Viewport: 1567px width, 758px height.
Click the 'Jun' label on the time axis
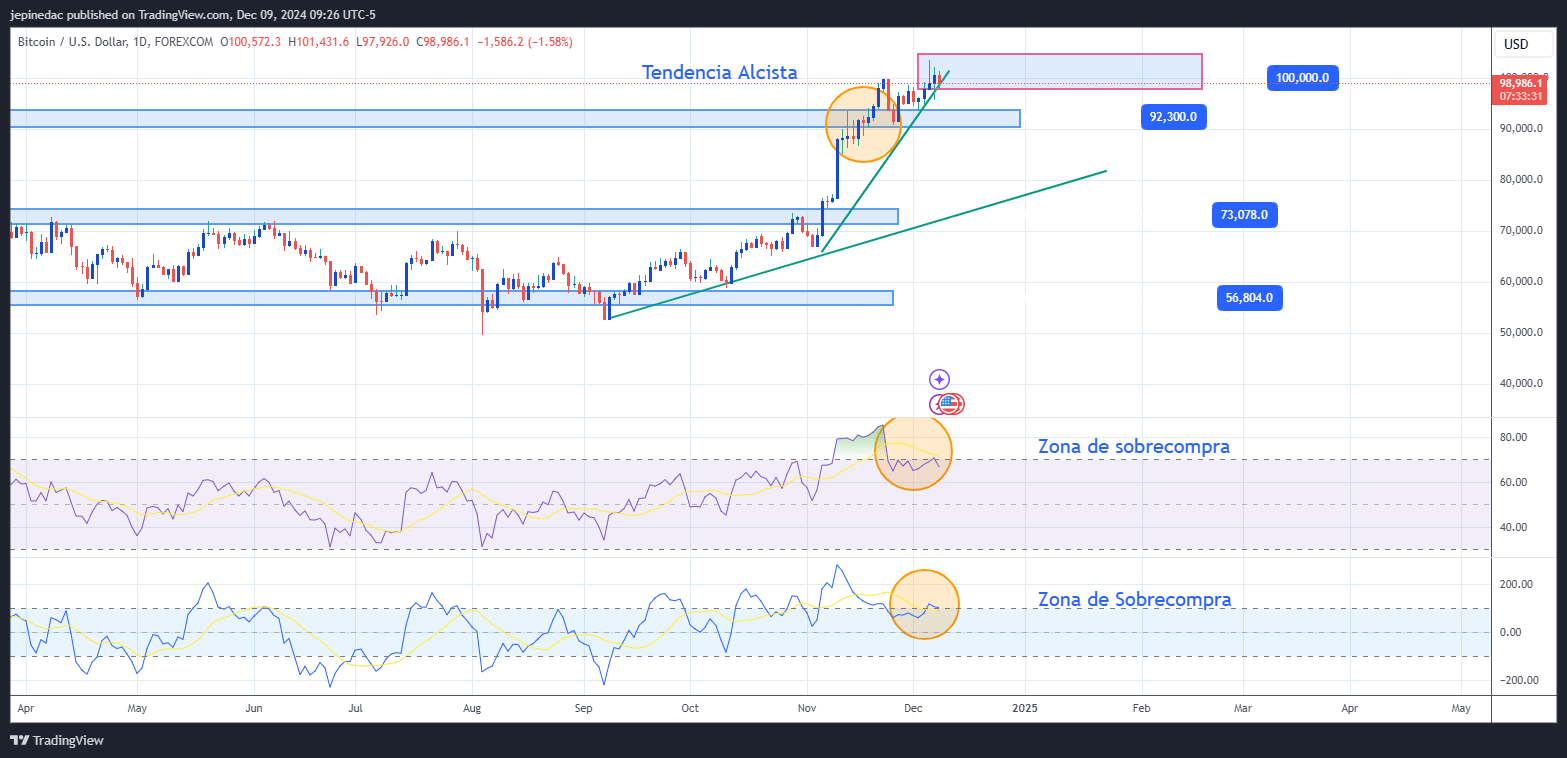click(x=253, y=708)
